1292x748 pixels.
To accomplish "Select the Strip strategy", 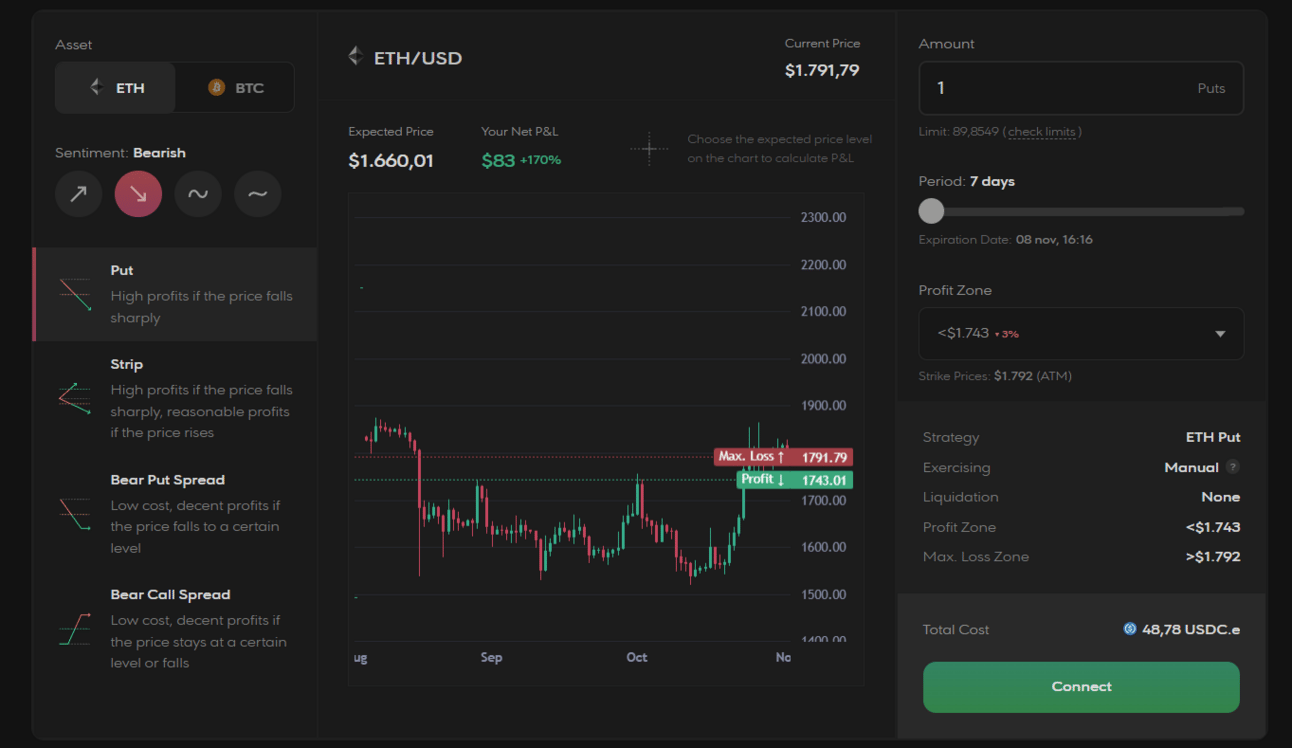I will coord(175,398).
